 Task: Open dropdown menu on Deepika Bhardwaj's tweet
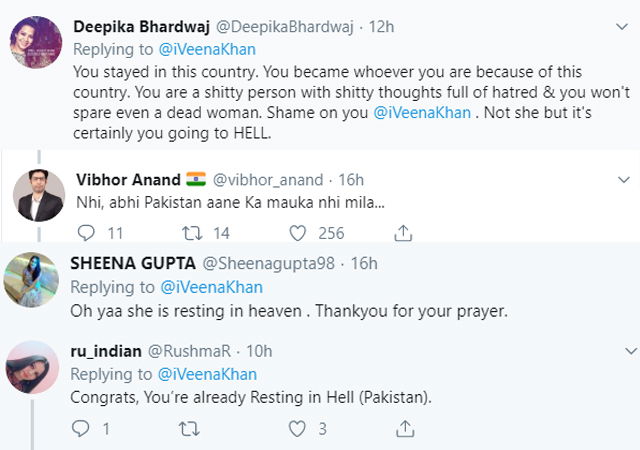point(622,27)
